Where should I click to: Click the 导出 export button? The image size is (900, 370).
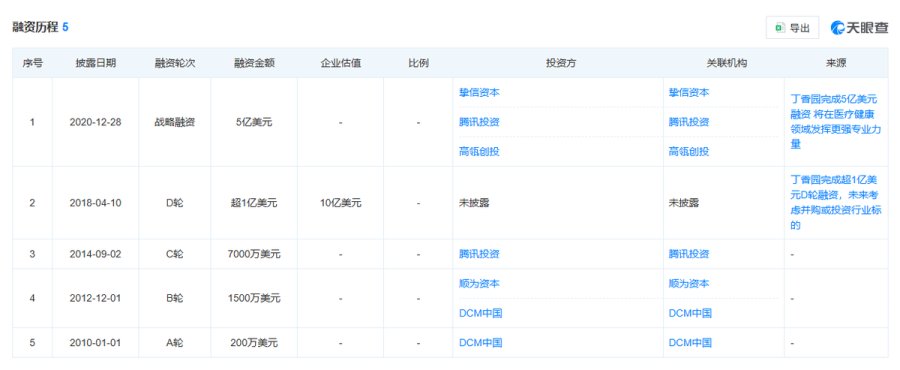(792, 28)
